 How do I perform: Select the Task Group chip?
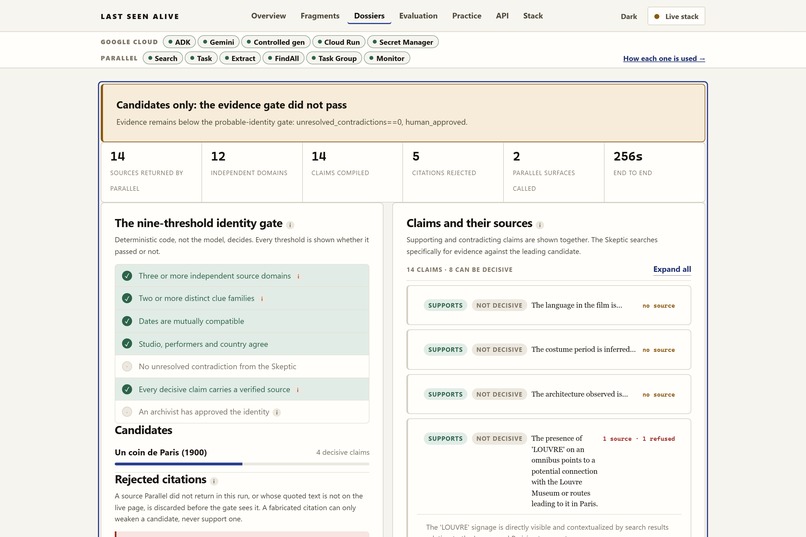334,59
